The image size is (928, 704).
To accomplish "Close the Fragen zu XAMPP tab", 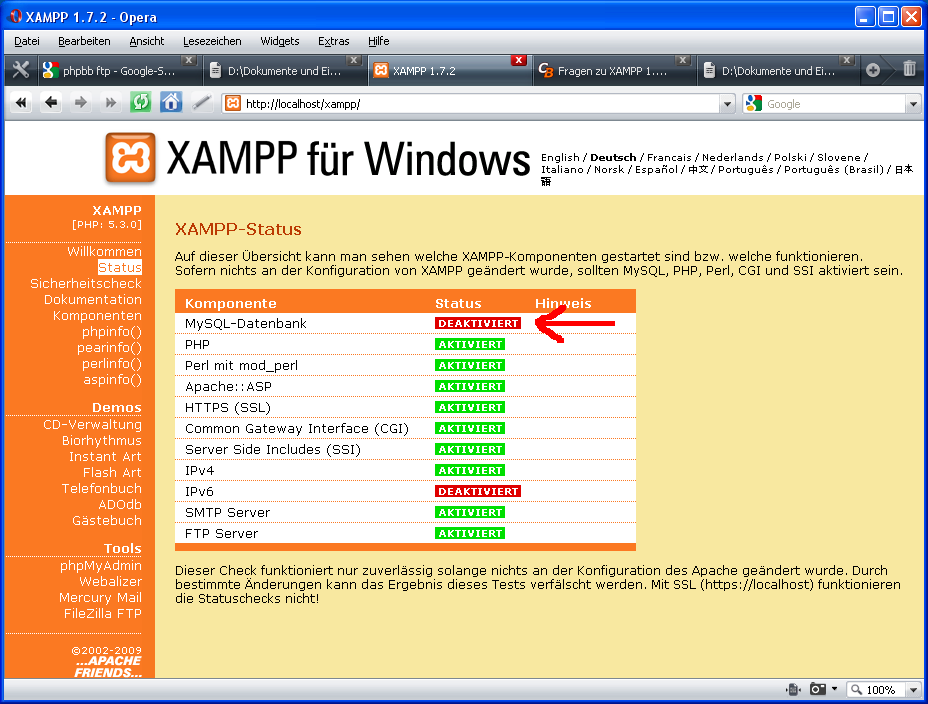I will (x=683, y=60).
